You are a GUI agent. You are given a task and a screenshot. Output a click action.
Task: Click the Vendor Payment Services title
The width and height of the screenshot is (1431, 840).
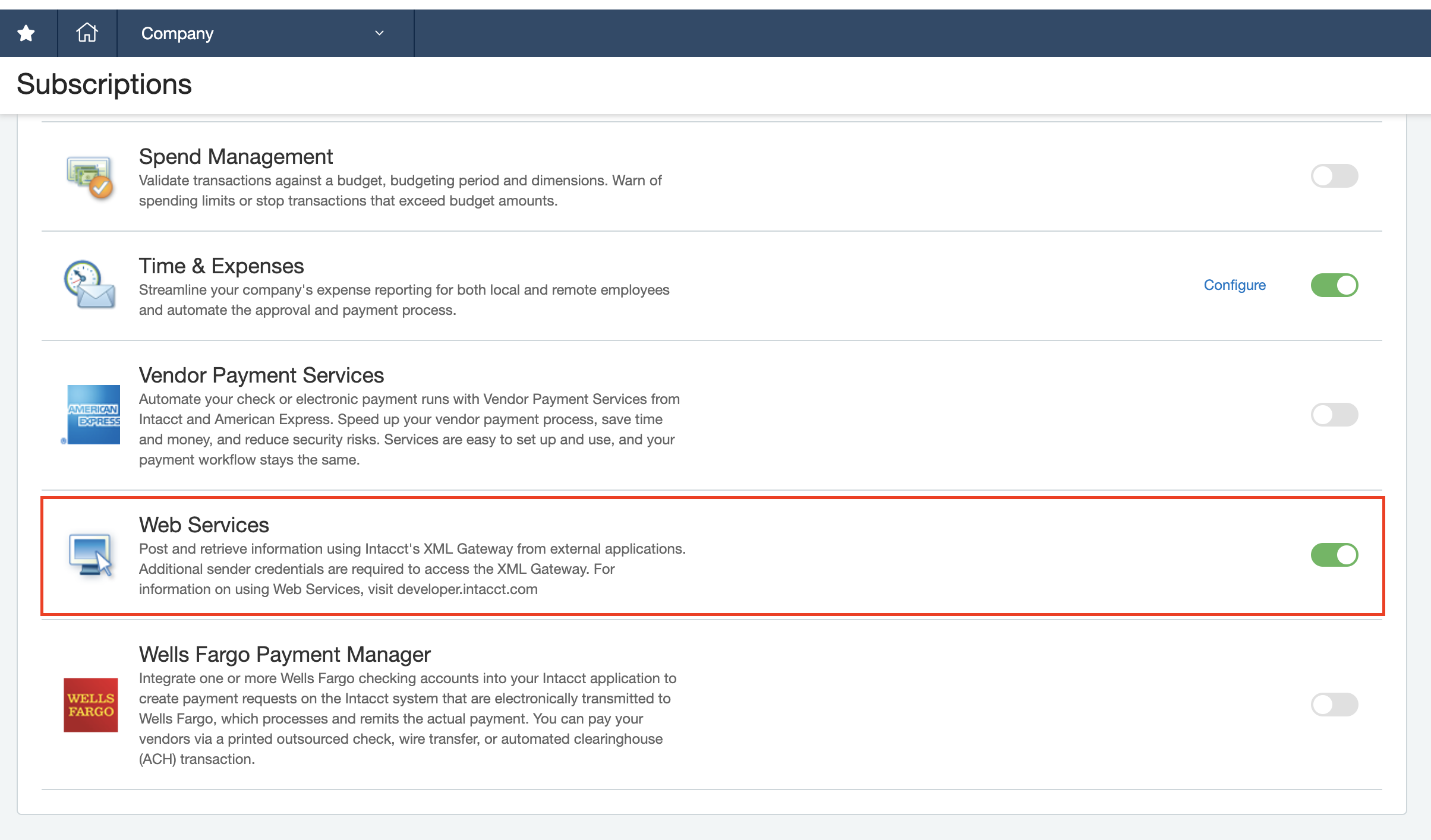point(261,375)
